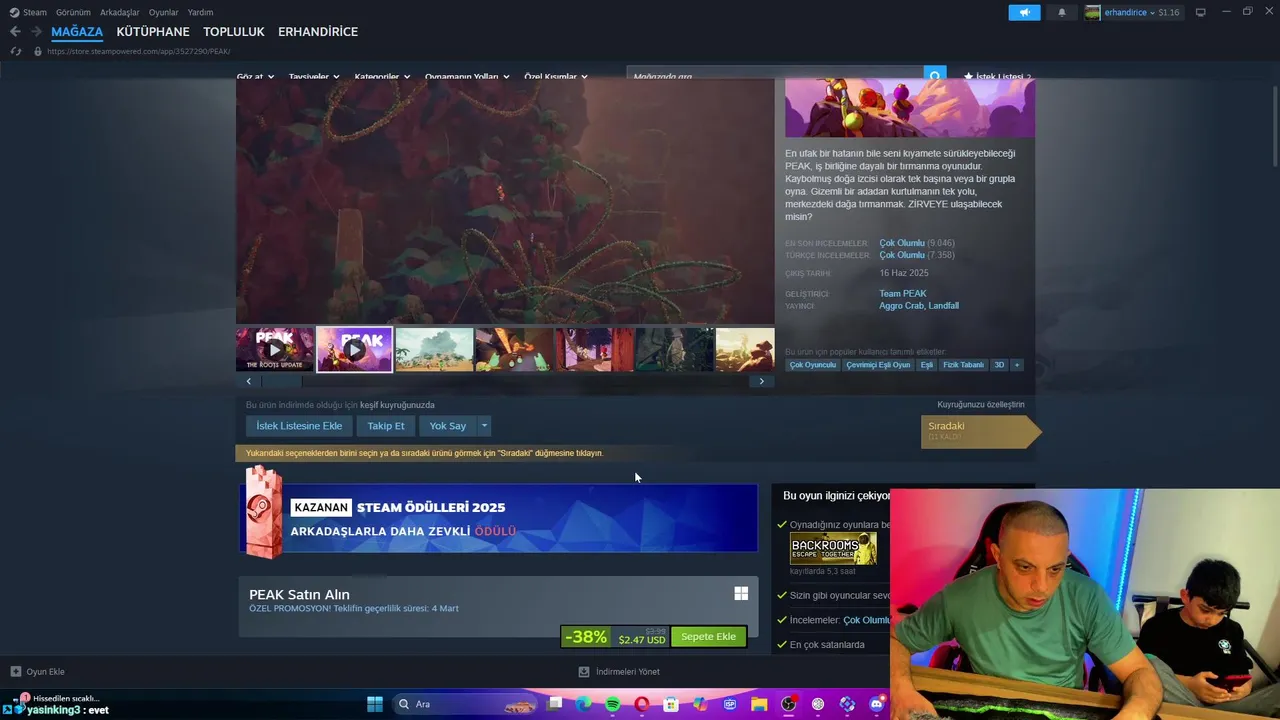The height and width of the screenshot is (720, 1280).
Task: Expand the Göz at store menu
Action: click(255, 77)
